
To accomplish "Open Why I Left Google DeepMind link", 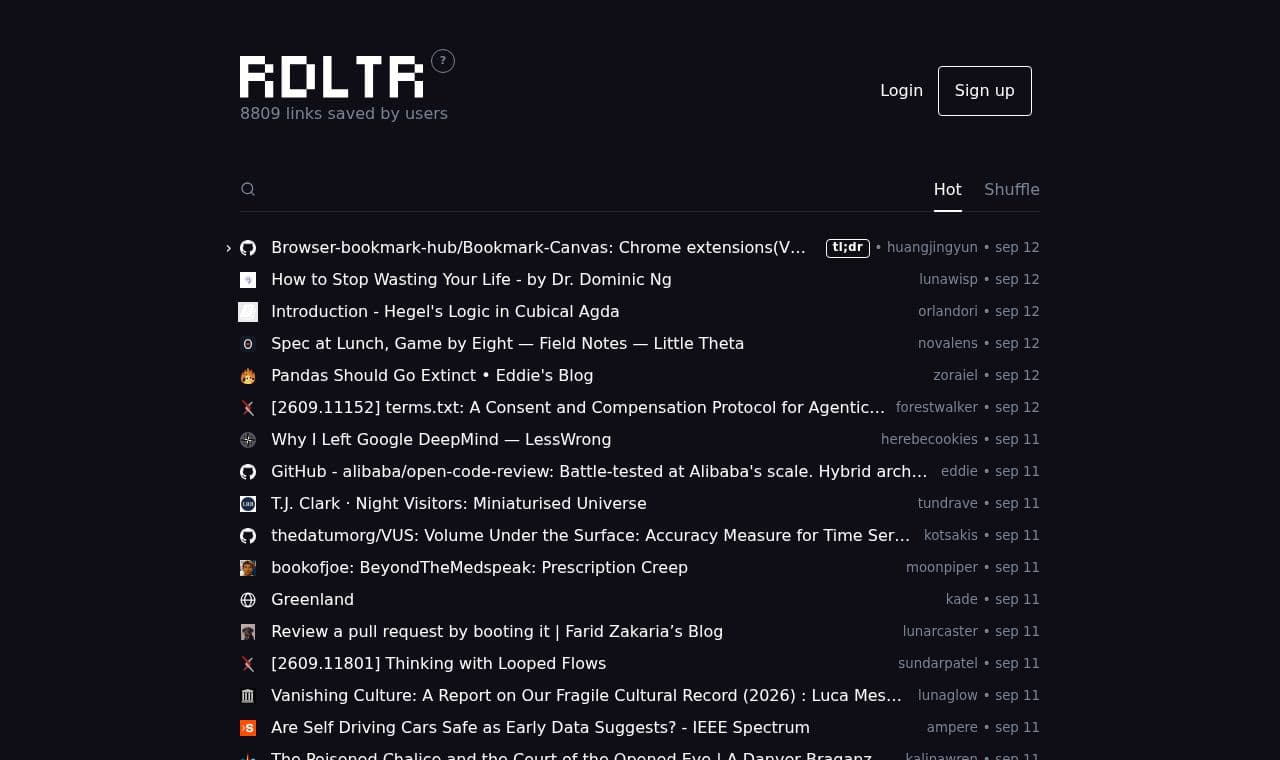I will click(441, 440).
